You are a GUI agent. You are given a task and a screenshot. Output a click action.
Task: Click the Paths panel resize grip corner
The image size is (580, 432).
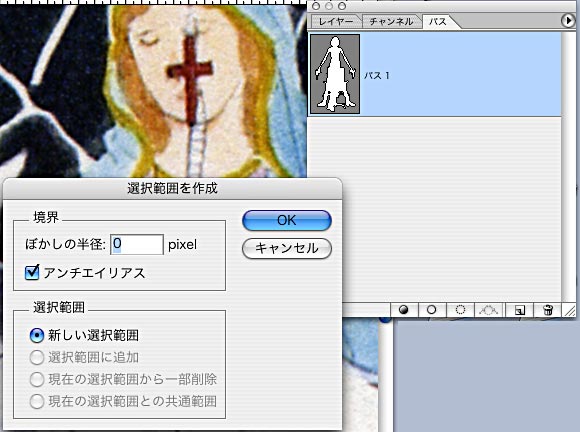click(x=569, y=310)
